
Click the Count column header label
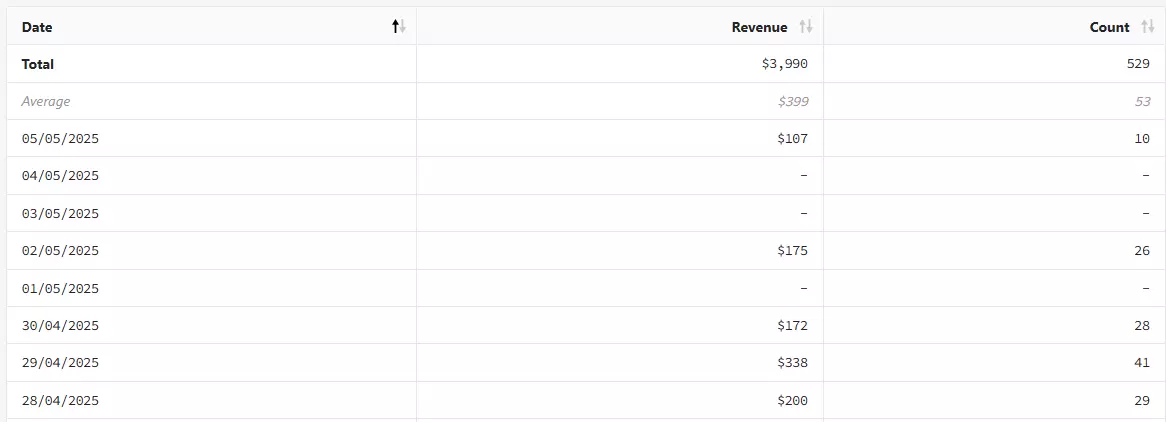(x=1109, y=27)
